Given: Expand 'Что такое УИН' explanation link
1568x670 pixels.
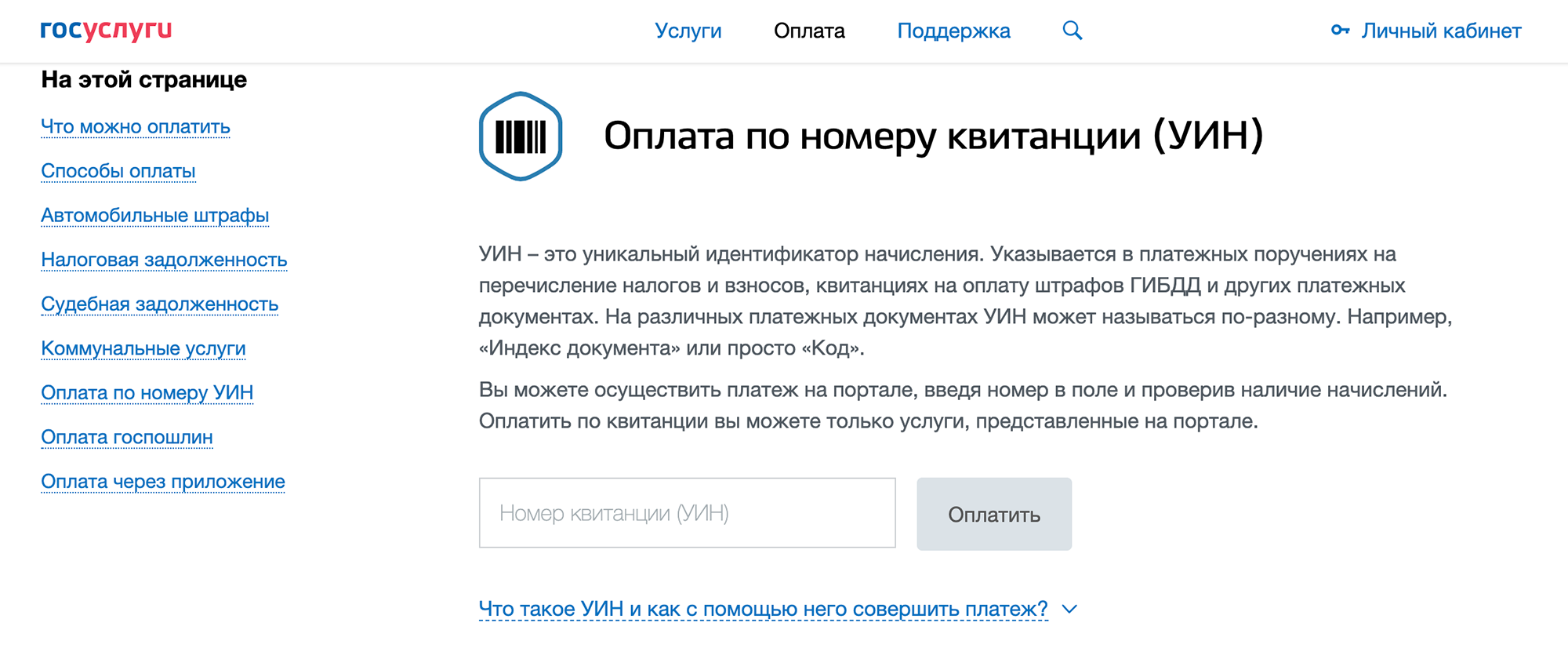Looking at the screenshot, I should tap(762, 609).
